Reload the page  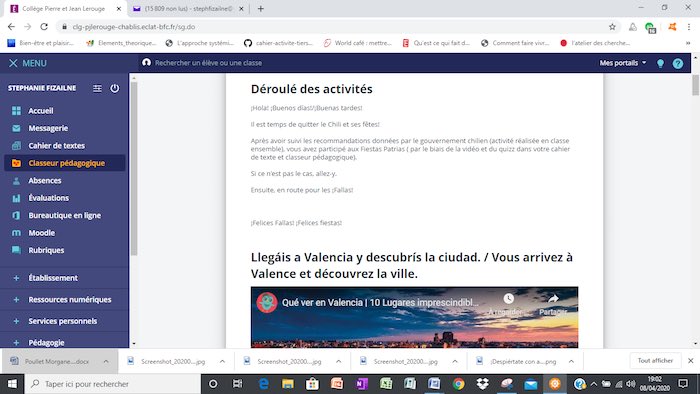coord(44,27)
